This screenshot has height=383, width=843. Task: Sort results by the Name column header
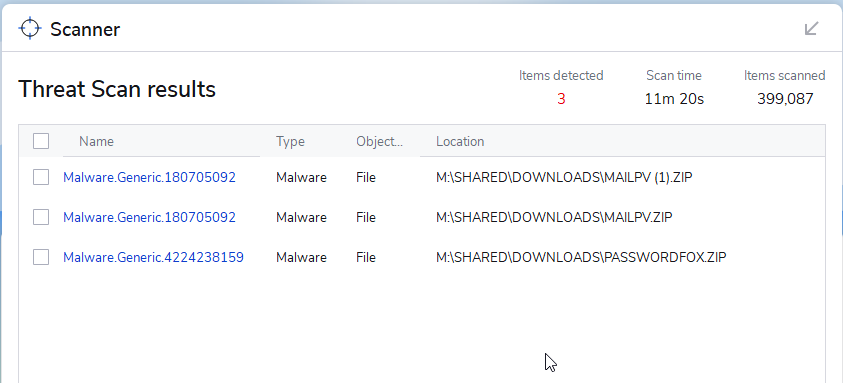coord(96,141)
